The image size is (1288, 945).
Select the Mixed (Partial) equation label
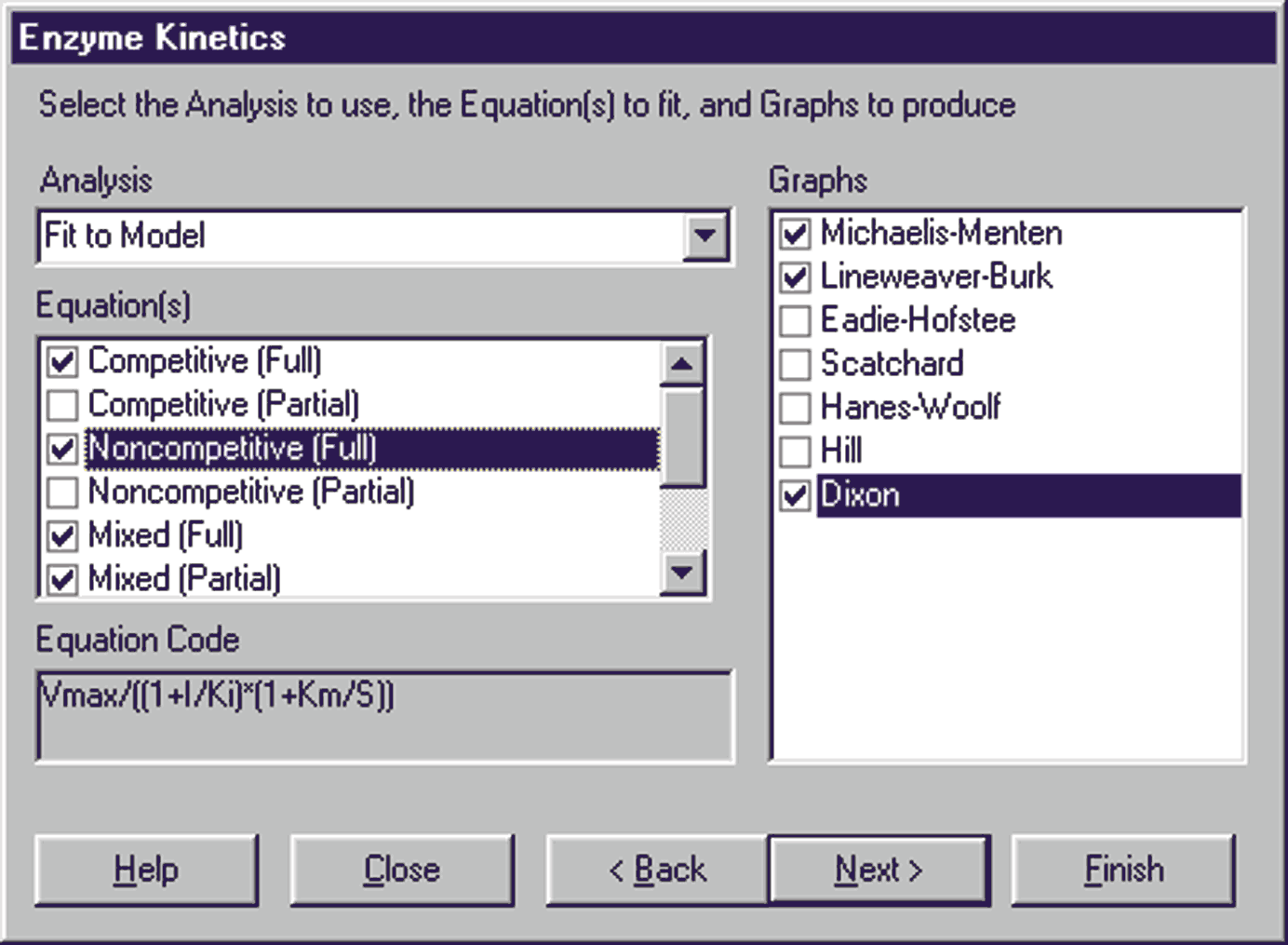click(184, 579)
